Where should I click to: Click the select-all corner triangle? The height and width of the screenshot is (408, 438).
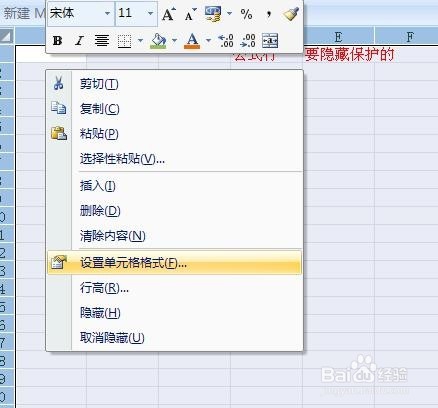pyautogui.click(x=7, y=36)
